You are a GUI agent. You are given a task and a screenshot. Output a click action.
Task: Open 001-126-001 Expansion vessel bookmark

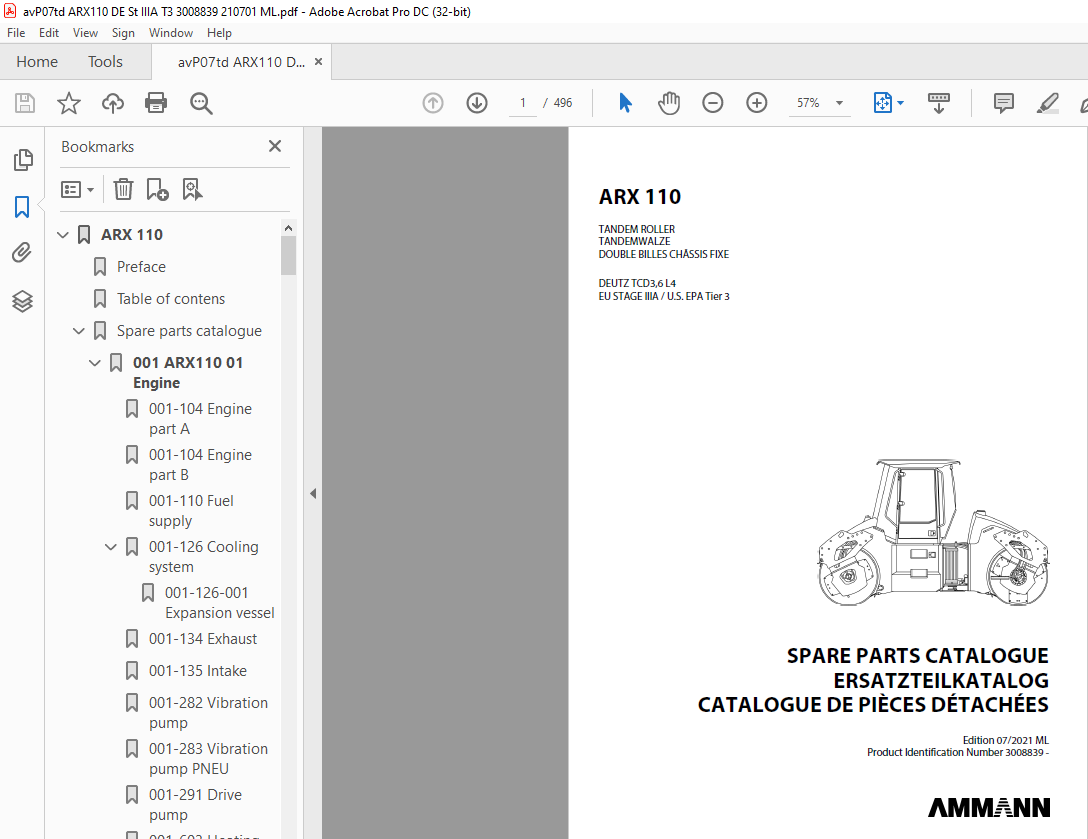pyautogui.click(x=219, y=603)
